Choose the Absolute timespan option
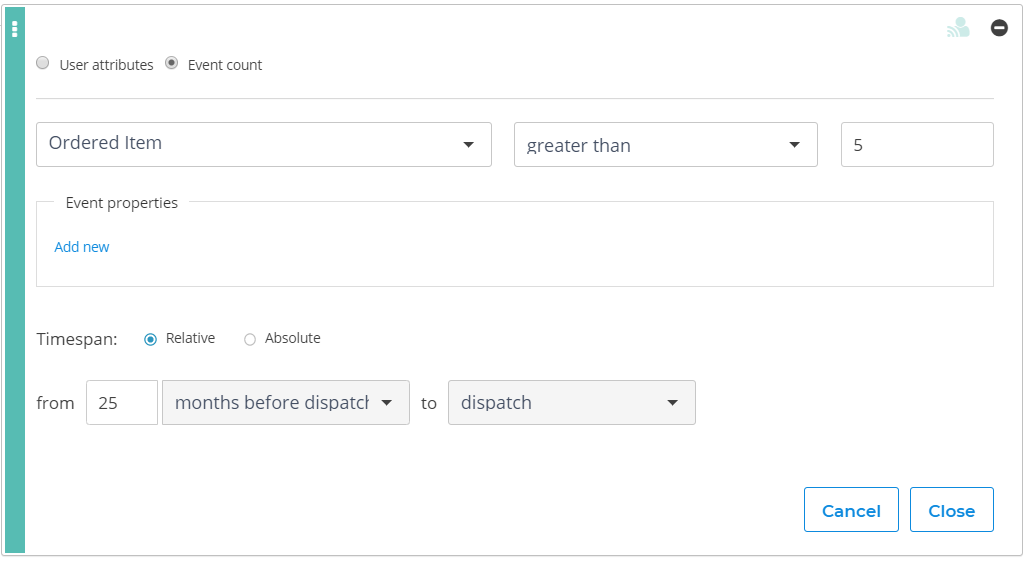The image size is (1023, 561). click(250, 339)
